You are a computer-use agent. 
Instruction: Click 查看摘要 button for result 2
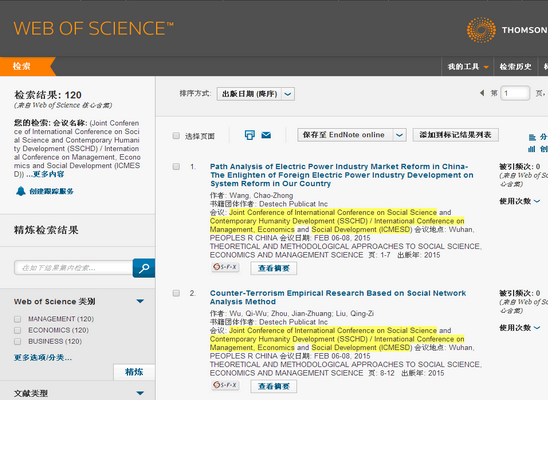274,386
